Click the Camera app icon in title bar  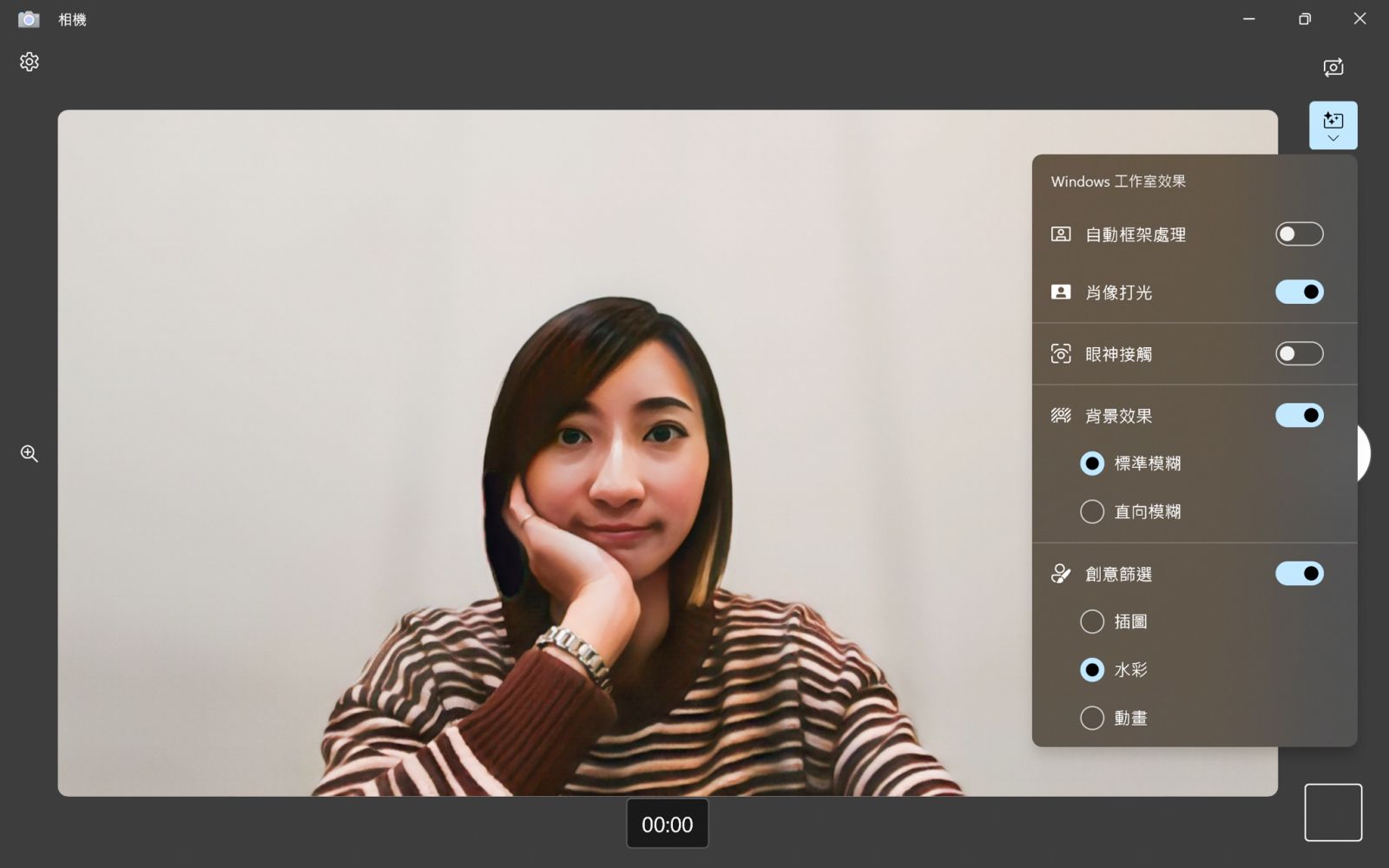(29, 19)
